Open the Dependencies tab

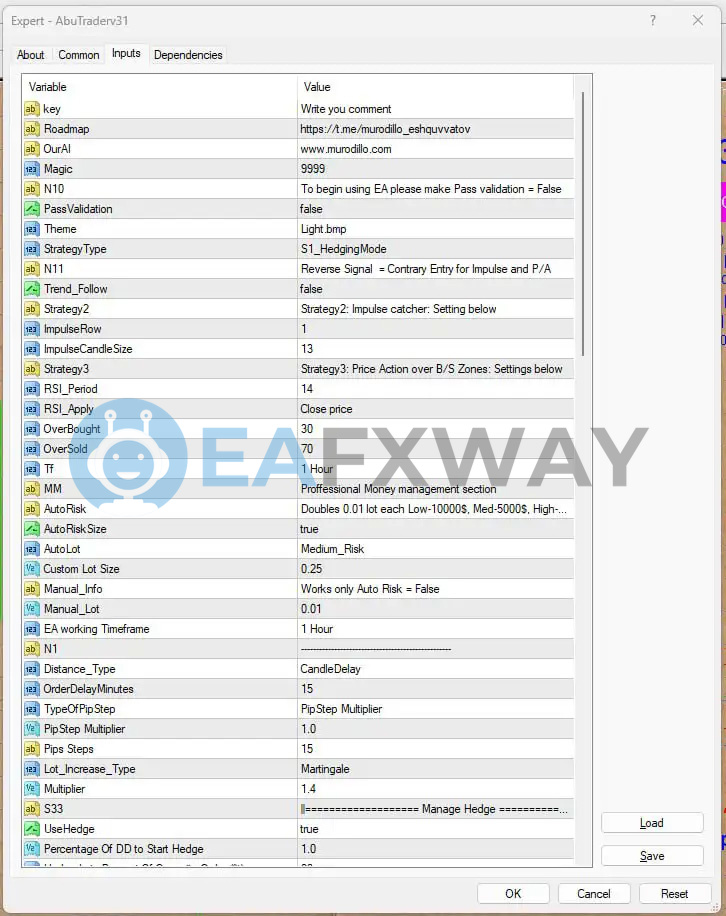tap(188, 55)
